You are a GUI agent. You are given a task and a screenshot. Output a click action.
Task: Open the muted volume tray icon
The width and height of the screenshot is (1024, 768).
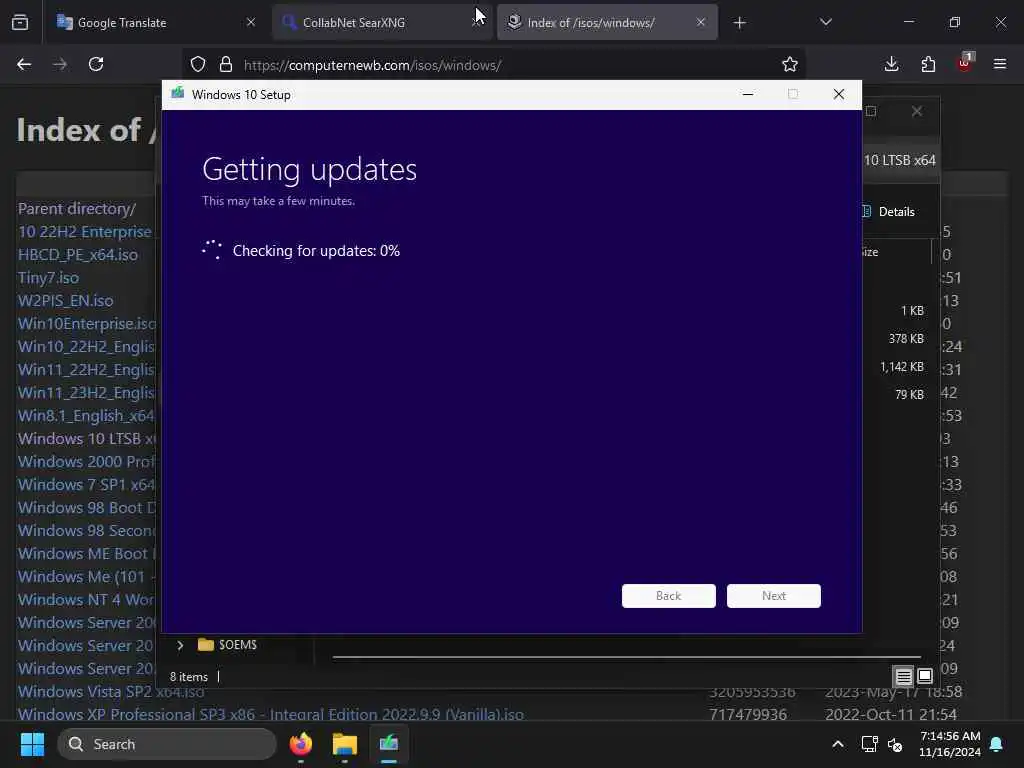pyautogui.click(x=895, y=744)
